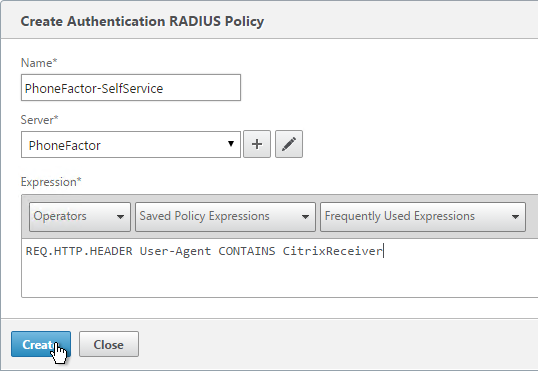
Task: Place cursor on REQ.HTTP.HEADER in the expression
Action: 79,251
